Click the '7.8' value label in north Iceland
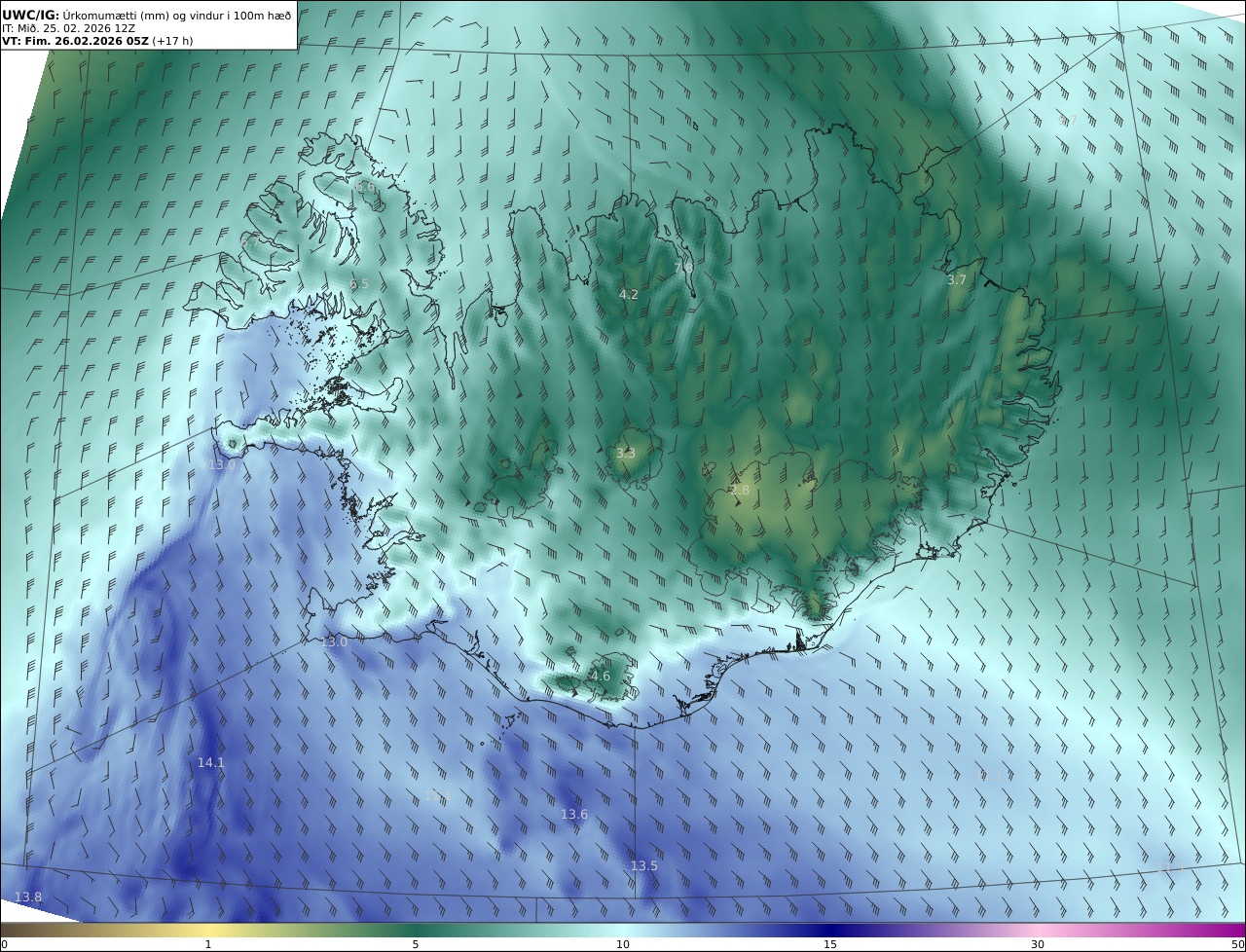Screen dimensions: 1246x952 [684, 267]
